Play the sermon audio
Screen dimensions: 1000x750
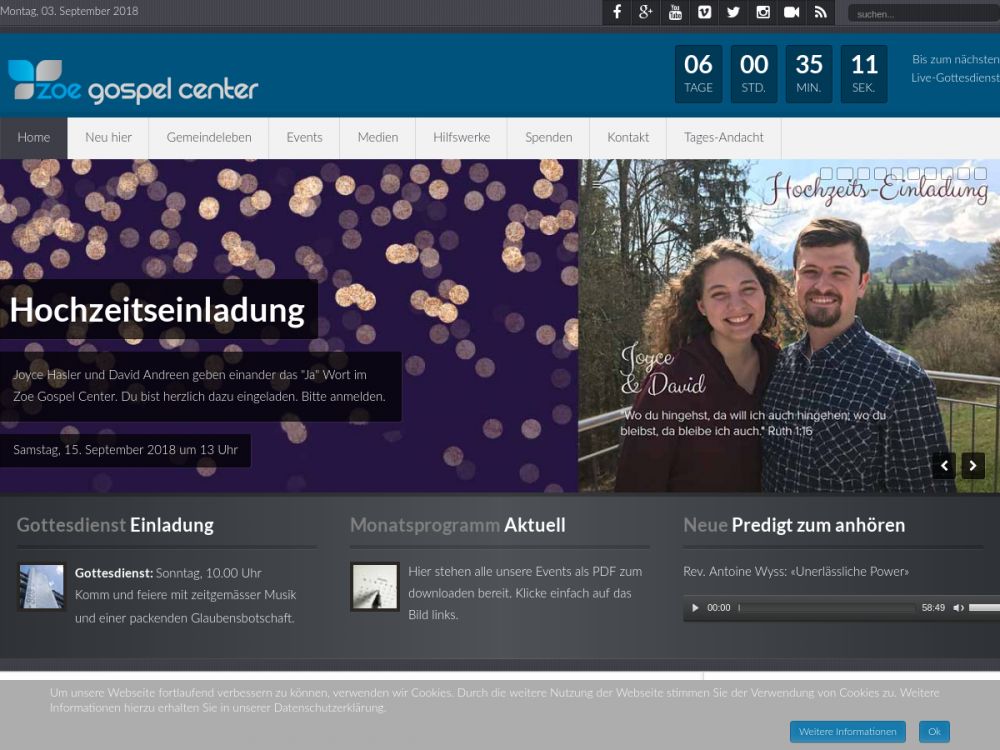[695, 608]
